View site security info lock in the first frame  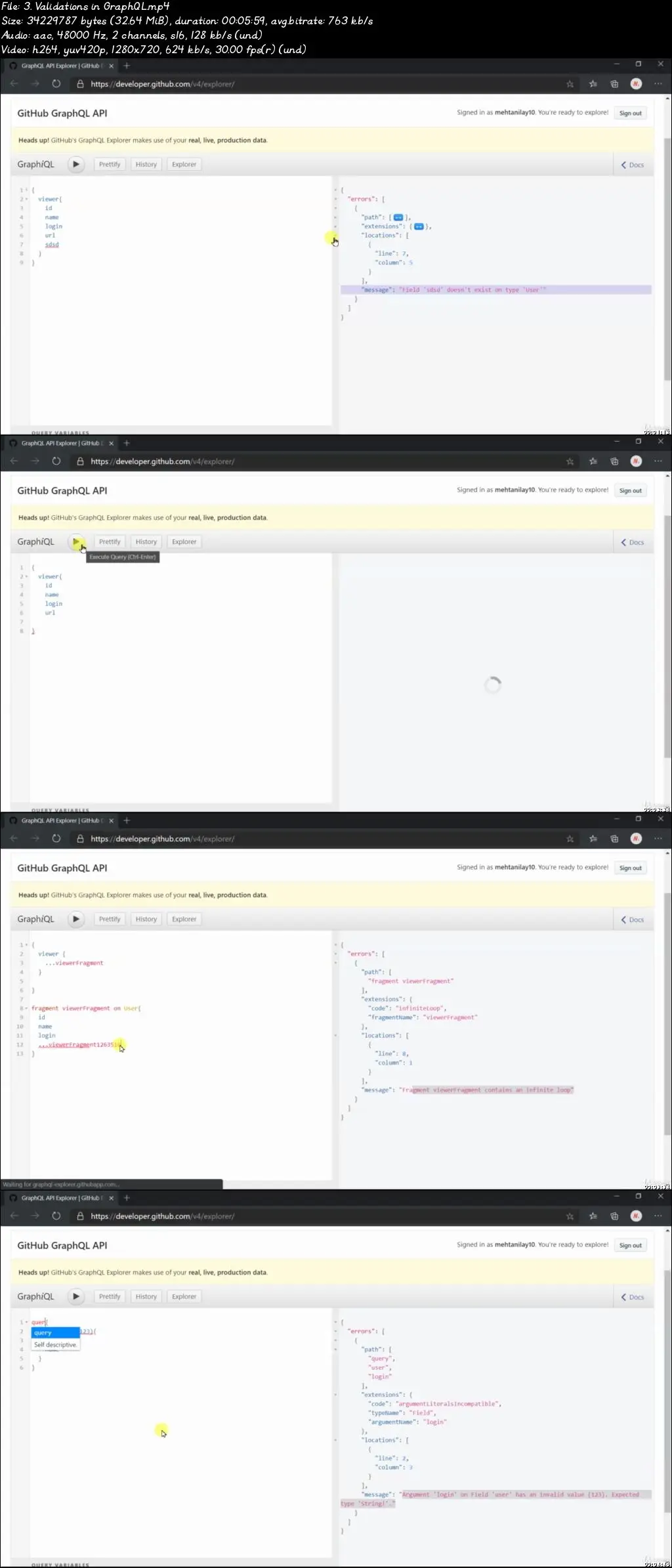click(80, 84)
